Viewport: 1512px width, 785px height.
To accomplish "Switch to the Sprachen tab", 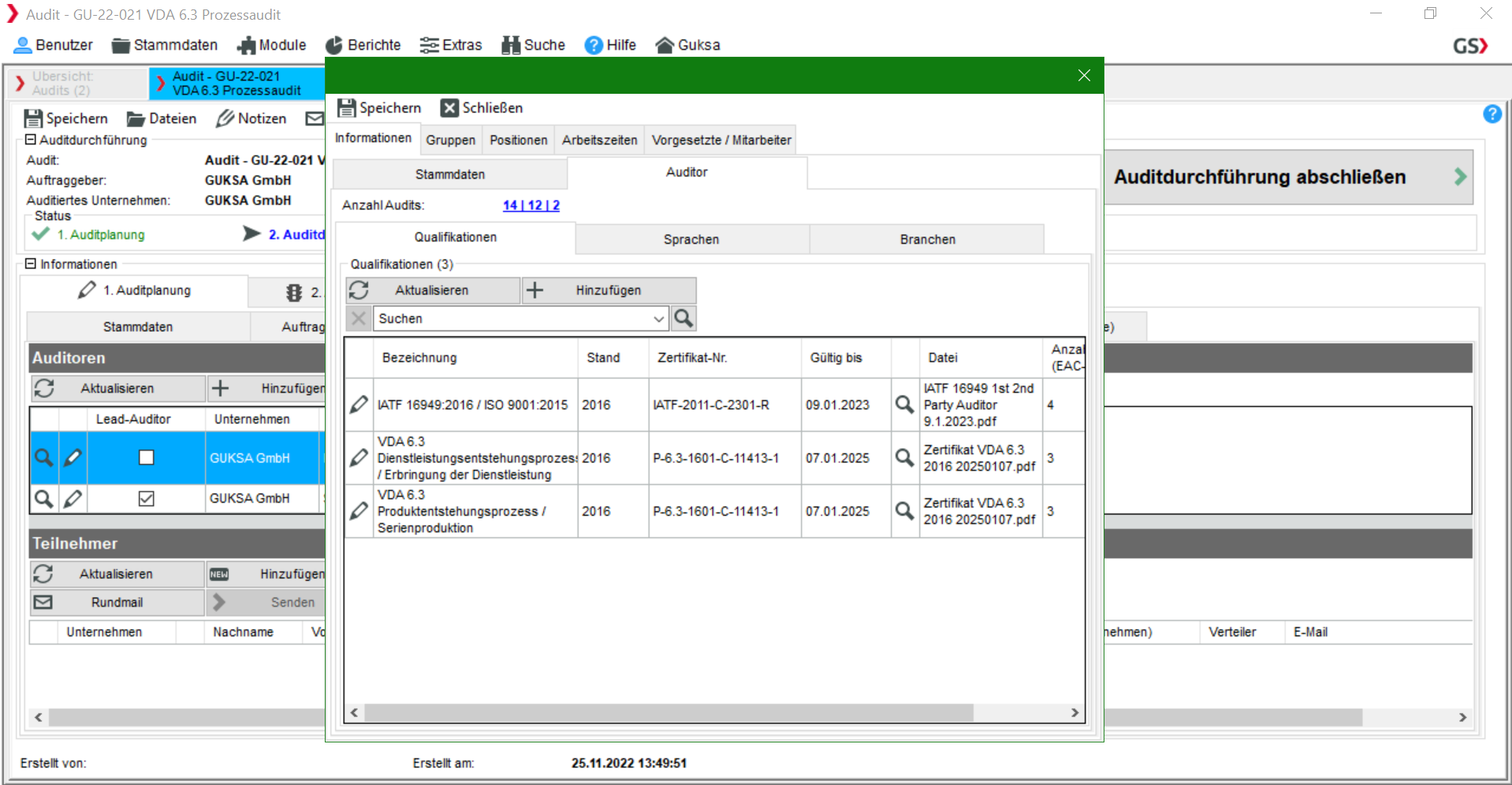I will pyautogui.click(x=691, y=239).
